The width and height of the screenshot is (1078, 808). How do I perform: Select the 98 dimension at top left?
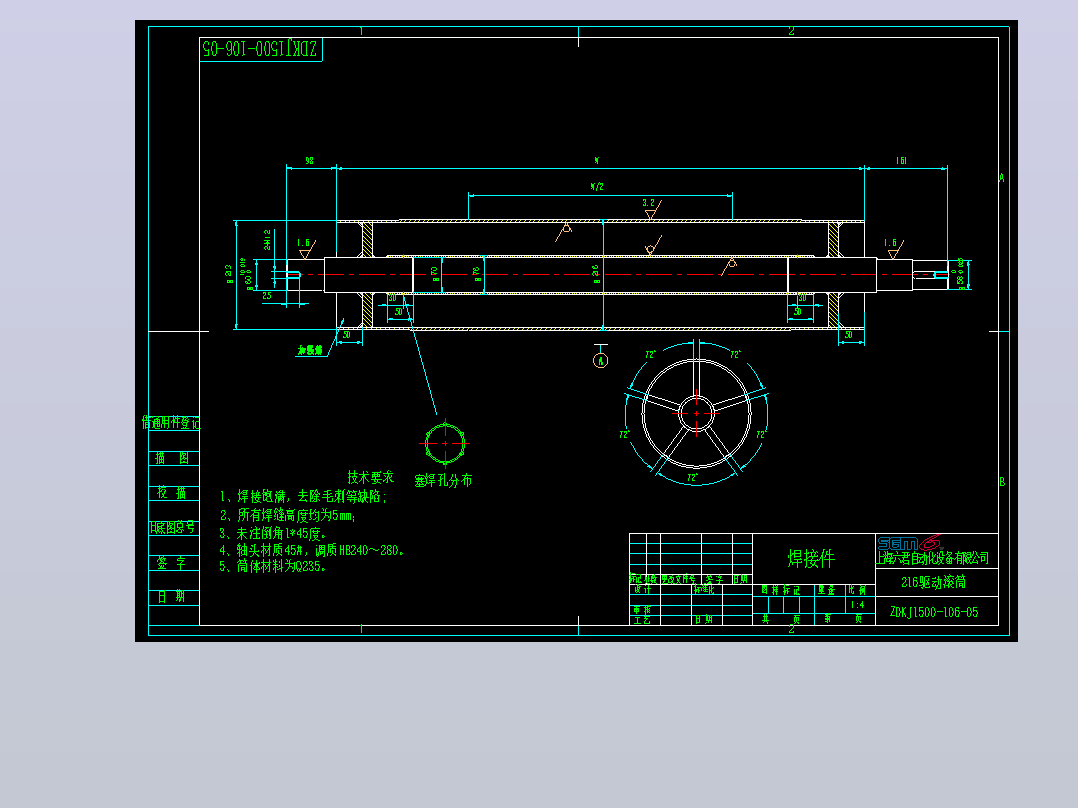click(309, 160)
